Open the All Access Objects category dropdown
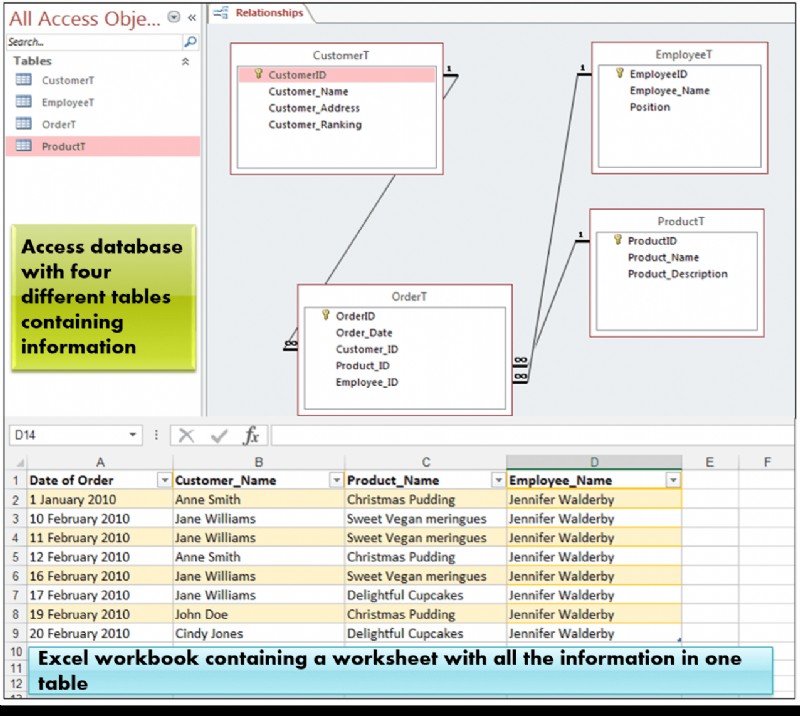800x716 pixels. (172, 18)
